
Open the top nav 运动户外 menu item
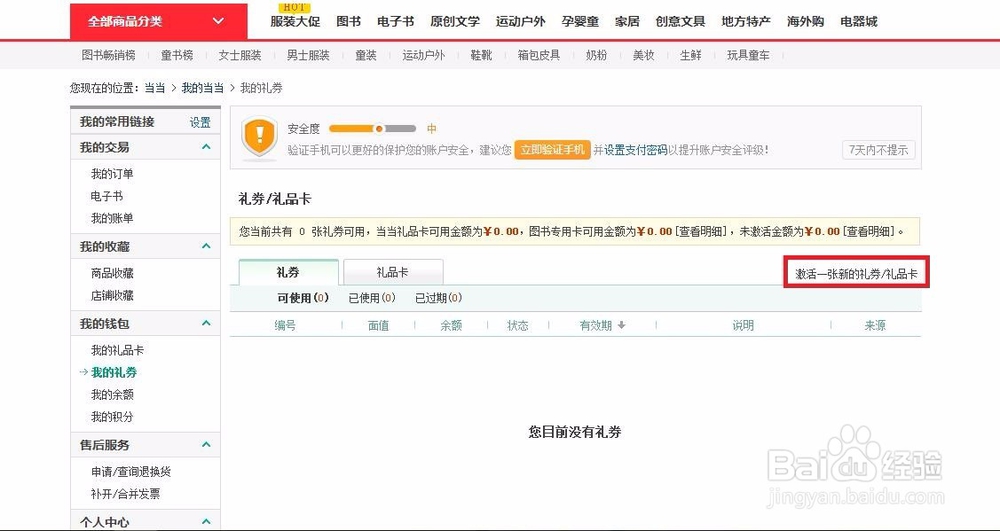520,22
